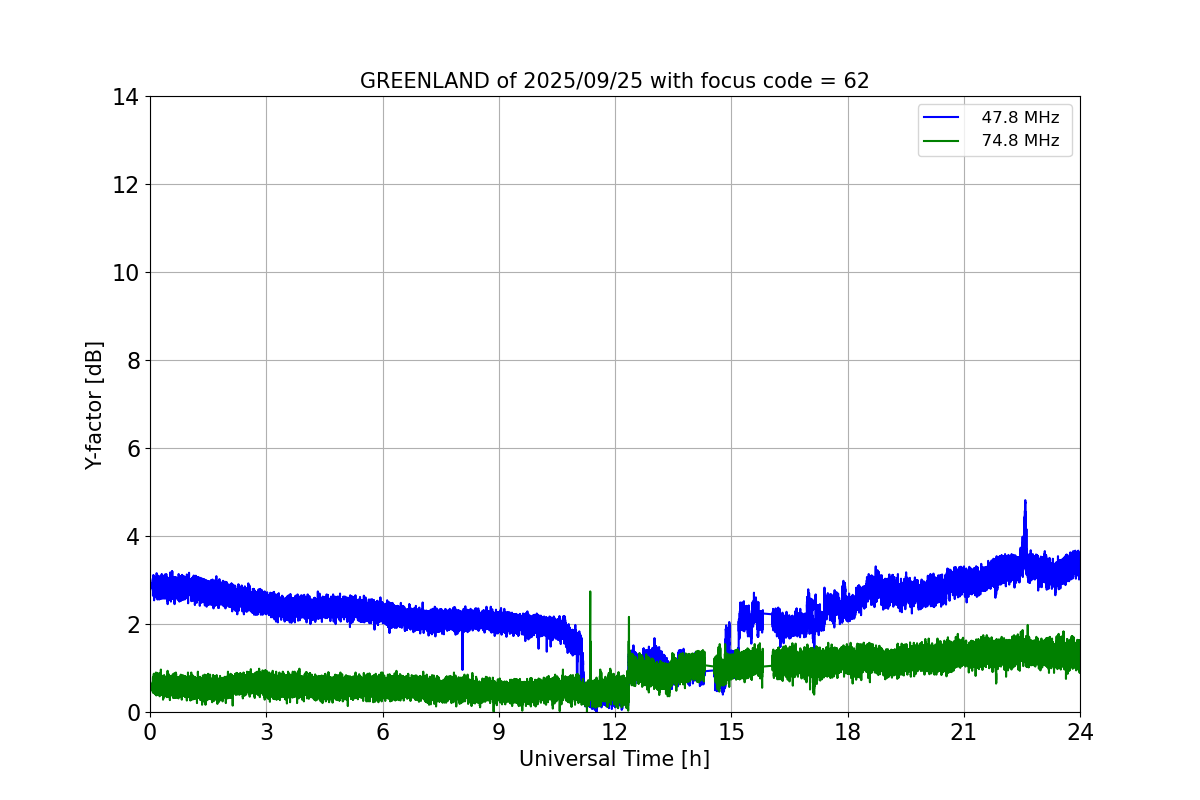Viewport: 1200px width, 800px height.
Task: Click the blue legend line sample
Action: click(x=943, y=118)
